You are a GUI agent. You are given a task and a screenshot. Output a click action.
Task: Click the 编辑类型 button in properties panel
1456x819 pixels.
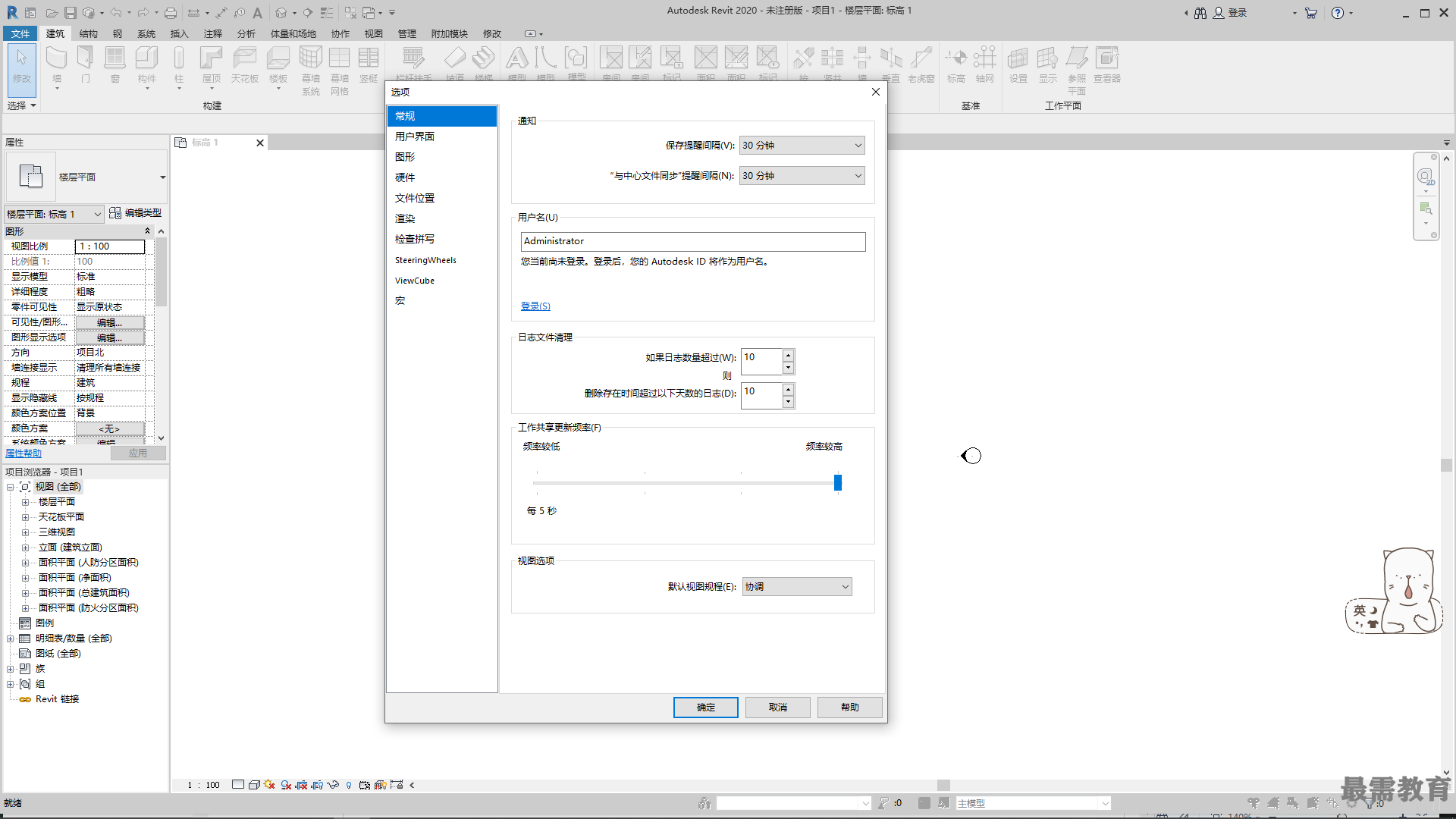136,213
